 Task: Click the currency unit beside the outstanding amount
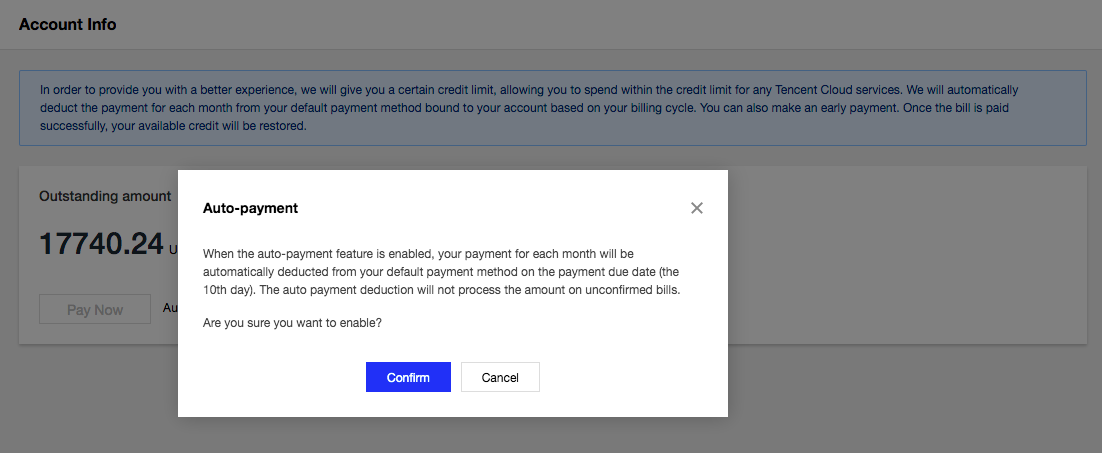[174, 249]
